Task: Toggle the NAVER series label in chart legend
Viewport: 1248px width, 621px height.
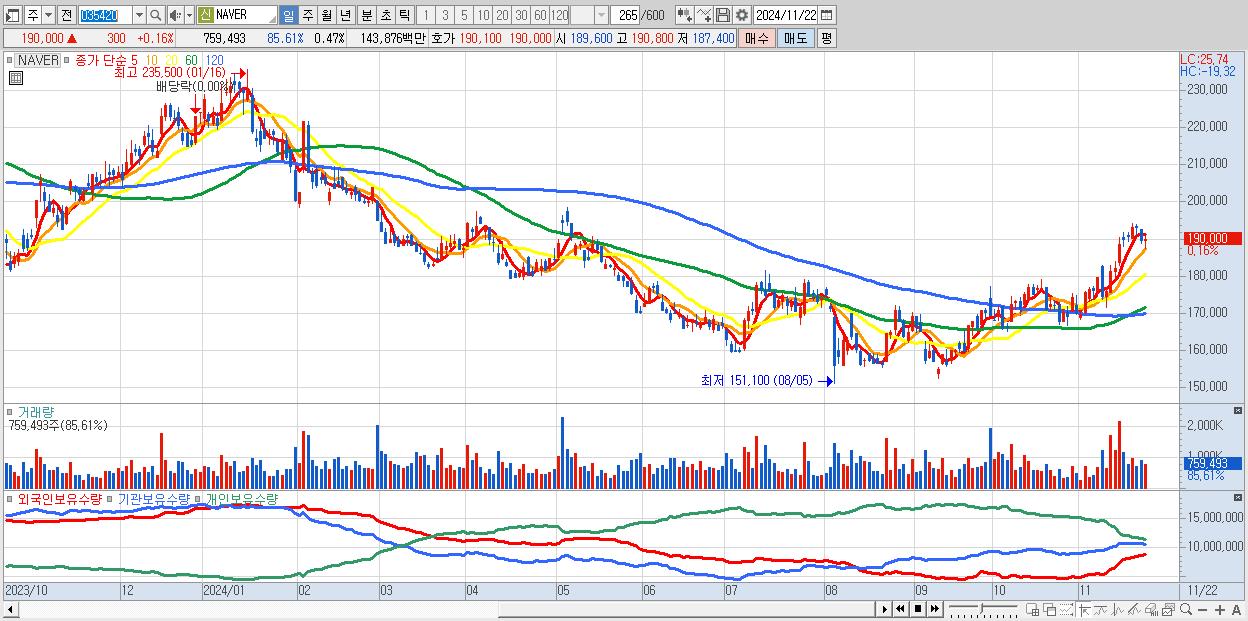Action: click(39, 60)
